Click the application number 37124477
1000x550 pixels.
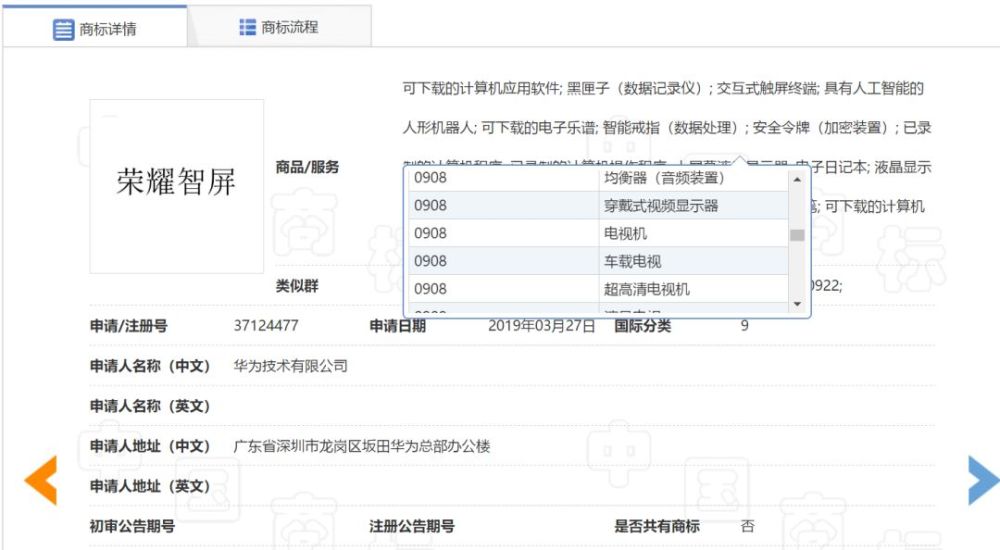pyautogui.click(x=266, y=325)
